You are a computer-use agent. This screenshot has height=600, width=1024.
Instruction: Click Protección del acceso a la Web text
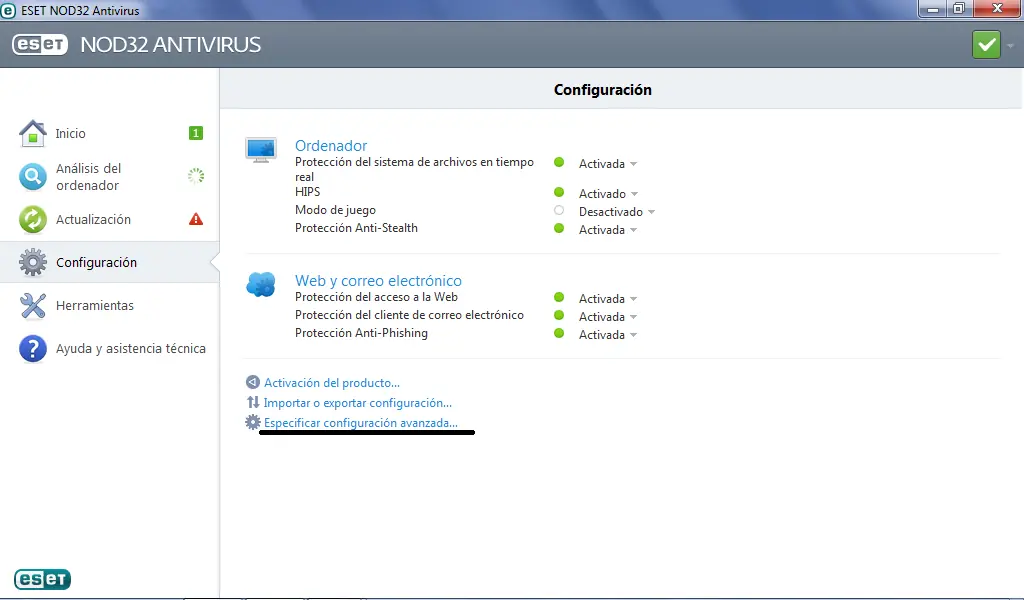pyautogui.click(x=376, y=297)
